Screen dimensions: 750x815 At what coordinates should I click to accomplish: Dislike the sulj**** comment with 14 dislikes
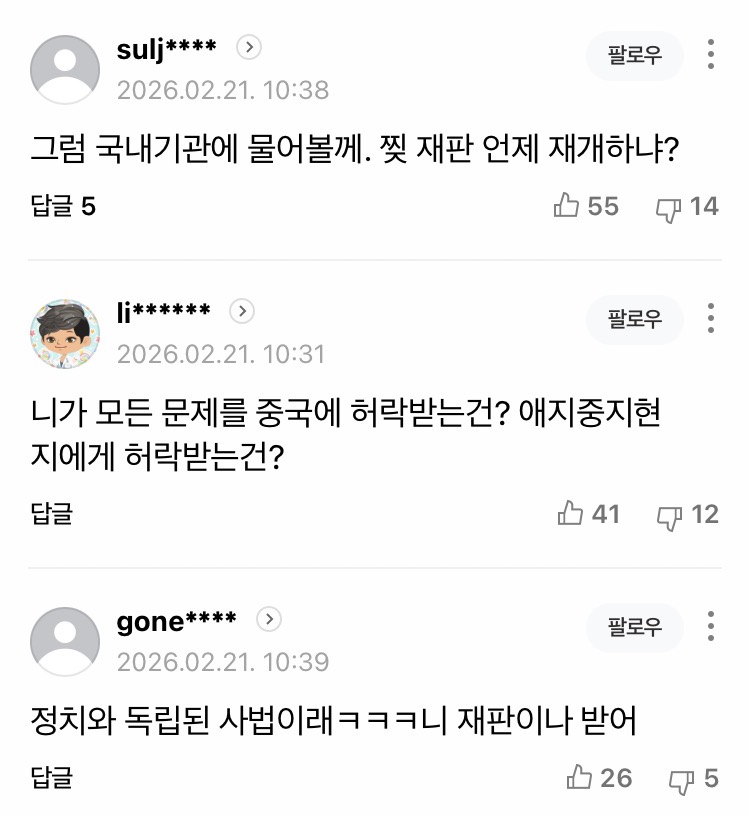pyautogui.click(x=668, y=207)
